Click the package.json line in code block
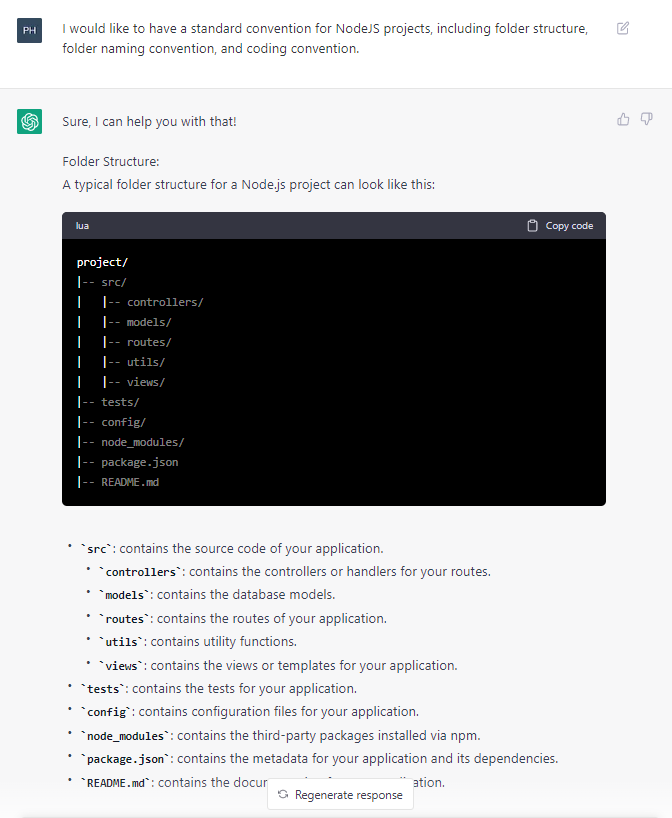Viewport: 672px width, 818px height. click(x=139, y=462)
